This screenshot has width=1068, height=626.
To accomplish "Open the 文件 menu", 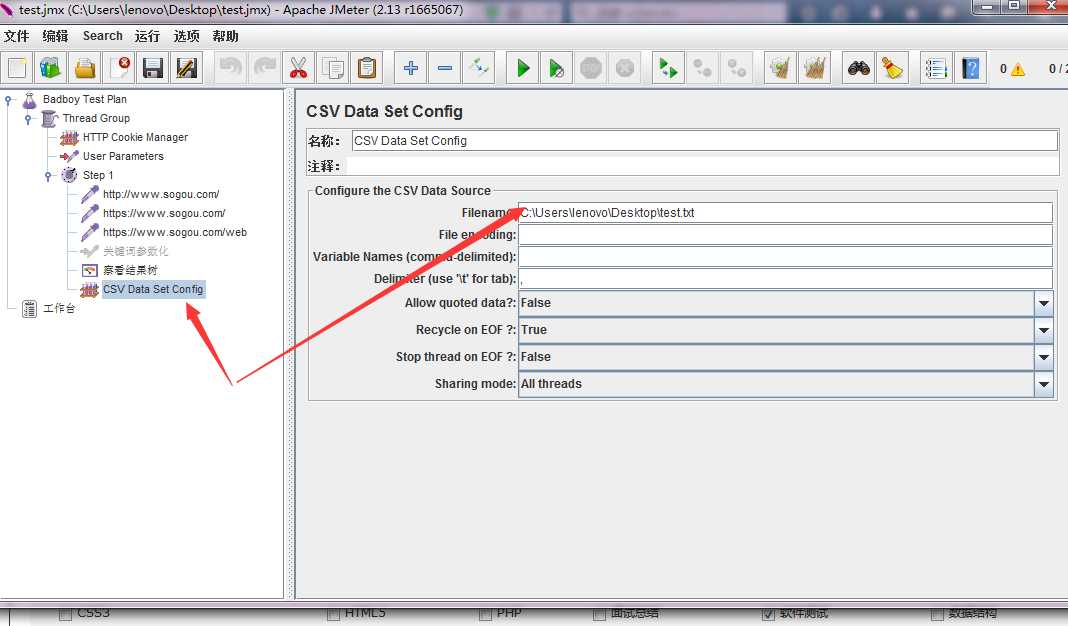I will [16, 36].
